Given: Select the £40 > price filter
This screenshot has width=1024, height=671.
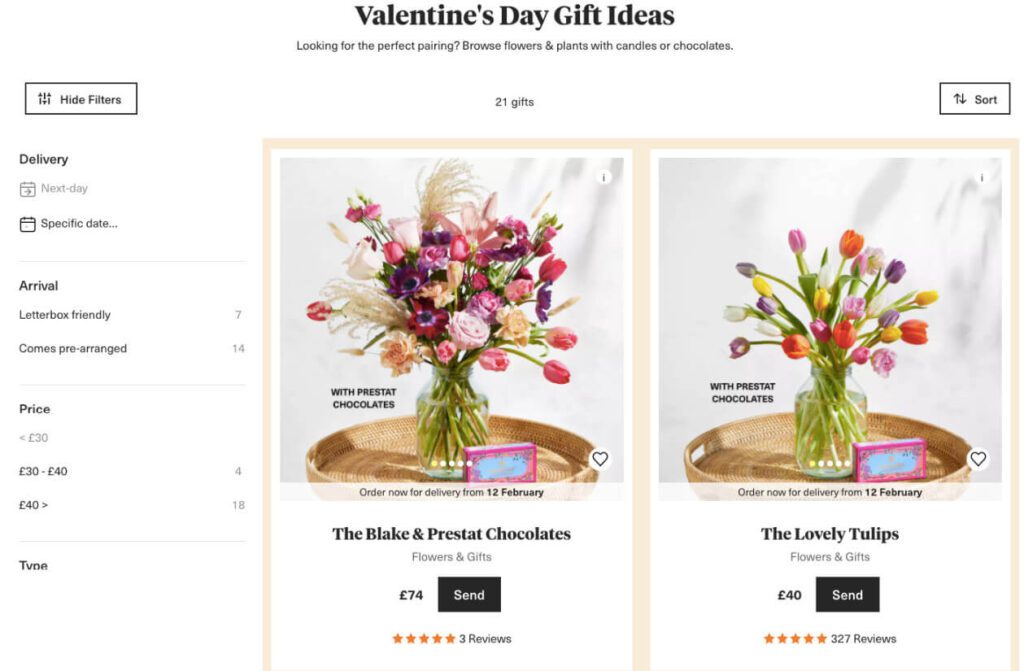Looking at the screenshot, I should pos(34,505).
